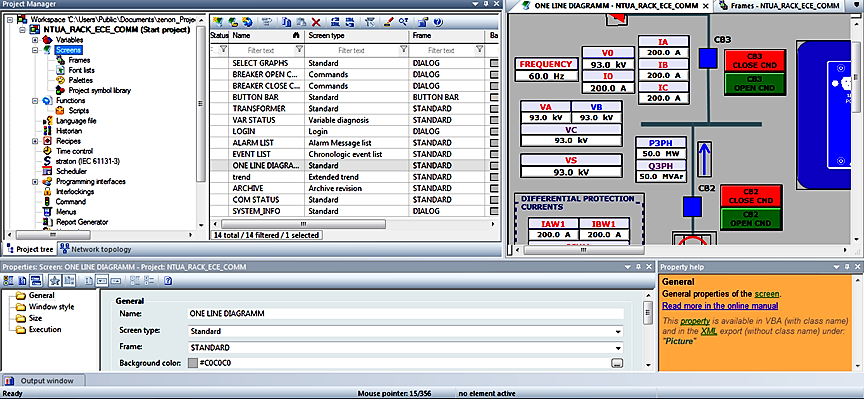This screenshot has height=399, width=864.
Task: Click the grouped view icon in Properties toolbar
Action: 8,281
